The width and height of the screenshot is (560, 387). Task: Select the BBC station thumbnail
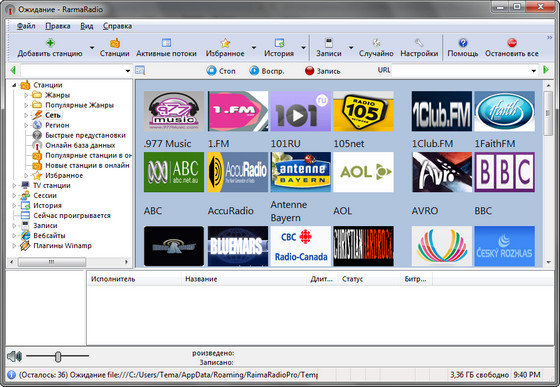point(504,172)
